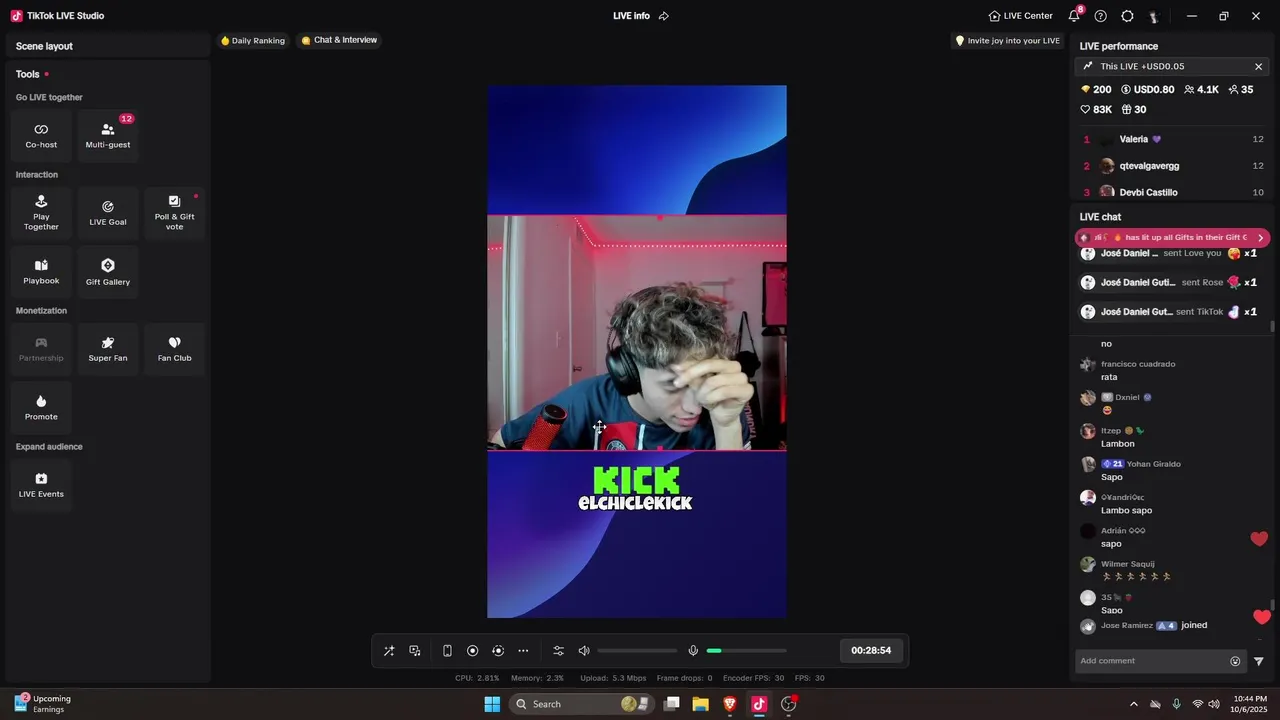Select ranked viewer Devbi Castillo
The image size is (1280, 720).
click(1173, 192)
